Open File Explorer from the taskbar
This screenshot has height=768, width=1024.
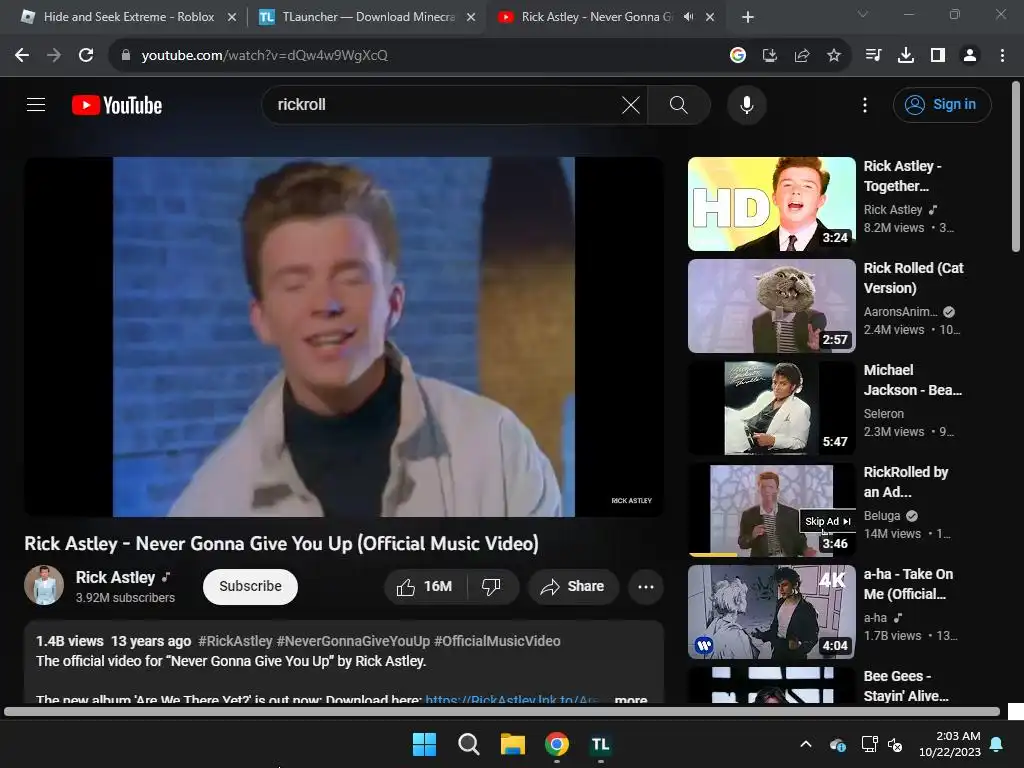pyautogui.click(x=513, y=744)
